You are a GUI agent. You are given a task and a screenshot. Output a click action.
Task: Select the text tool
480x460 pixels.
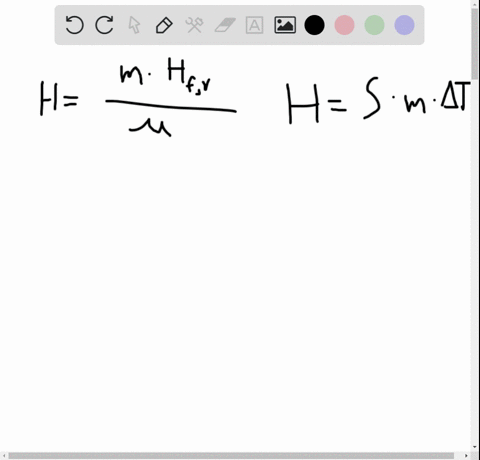coord(254,25)
